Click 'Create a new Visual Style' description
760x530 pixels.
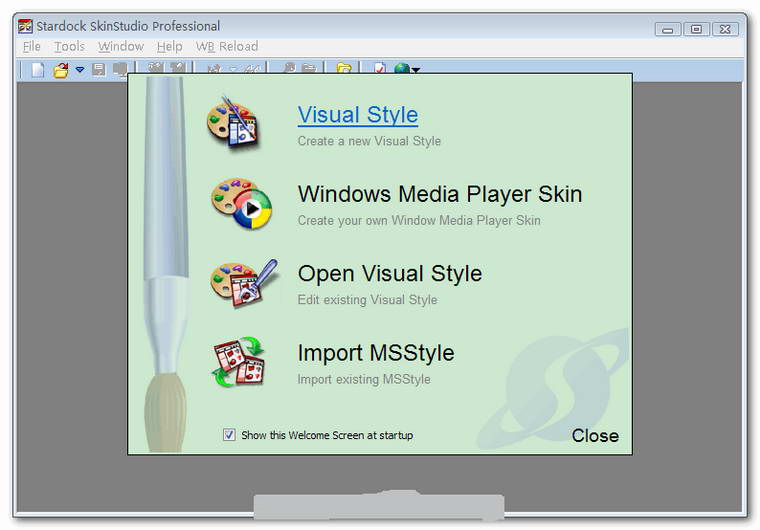(x=369, y=141)
